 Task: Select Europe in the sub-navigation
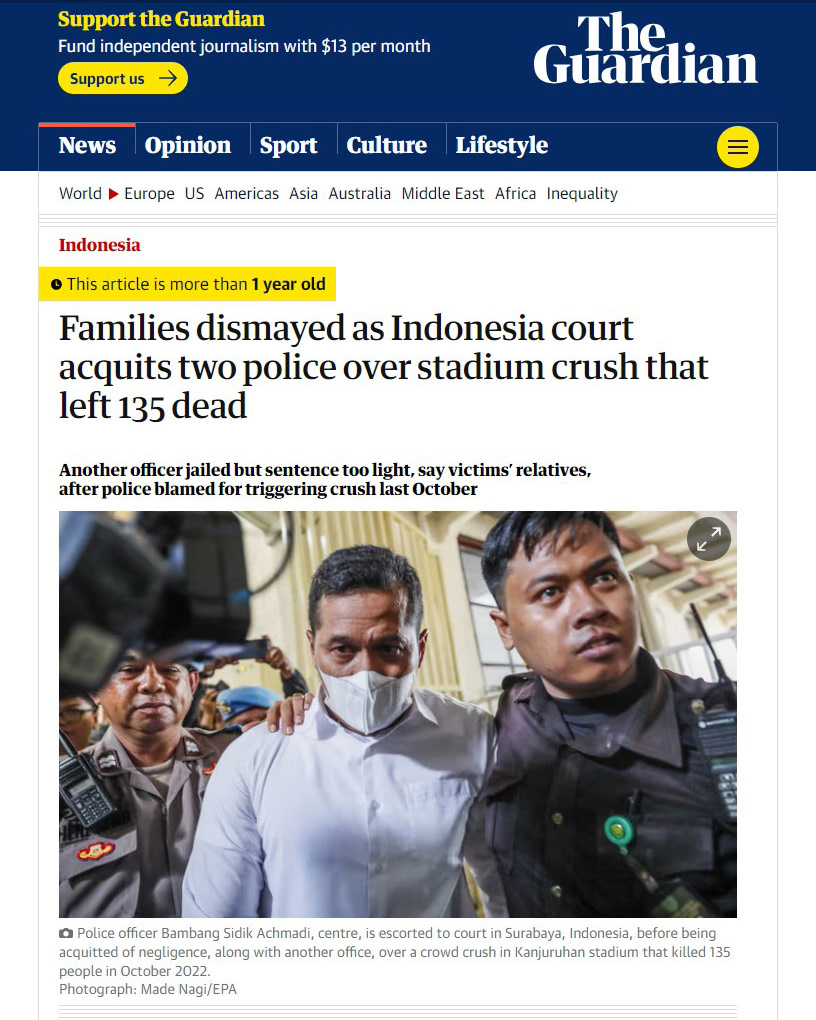pyautogui.click(x=149, y=194)
